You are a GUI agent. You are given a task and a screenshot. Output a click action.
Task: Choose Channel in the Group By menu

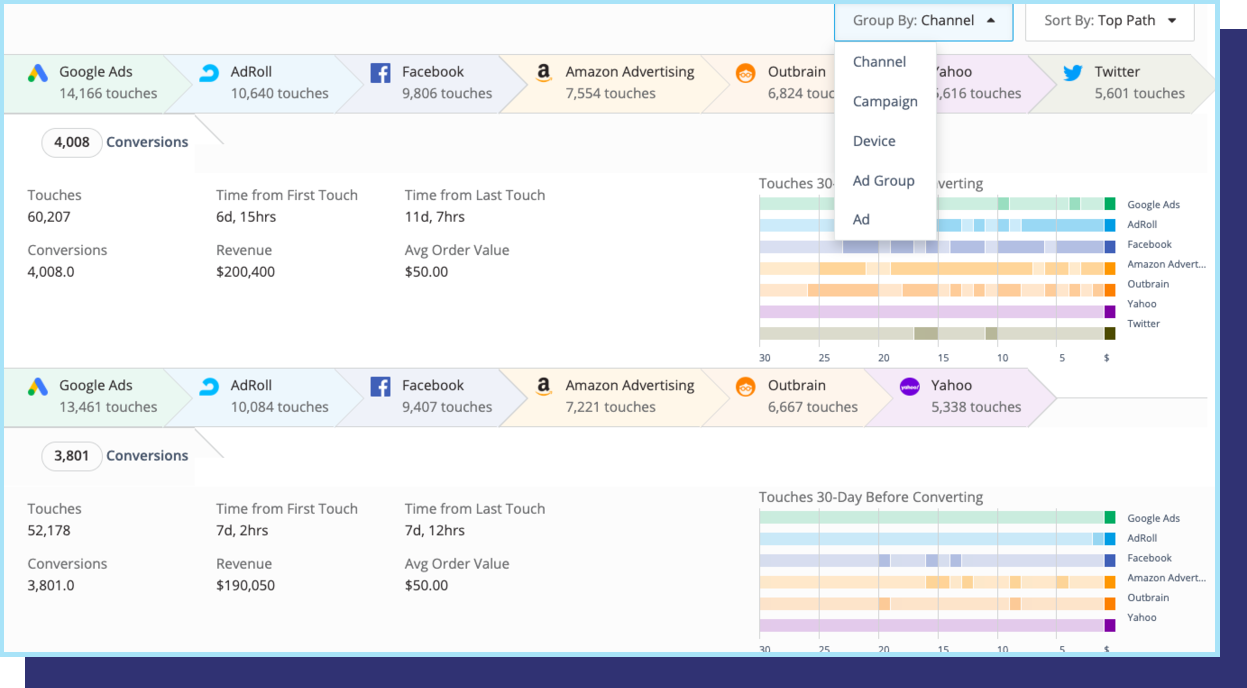pyautogui.click(x=880, y=62)
